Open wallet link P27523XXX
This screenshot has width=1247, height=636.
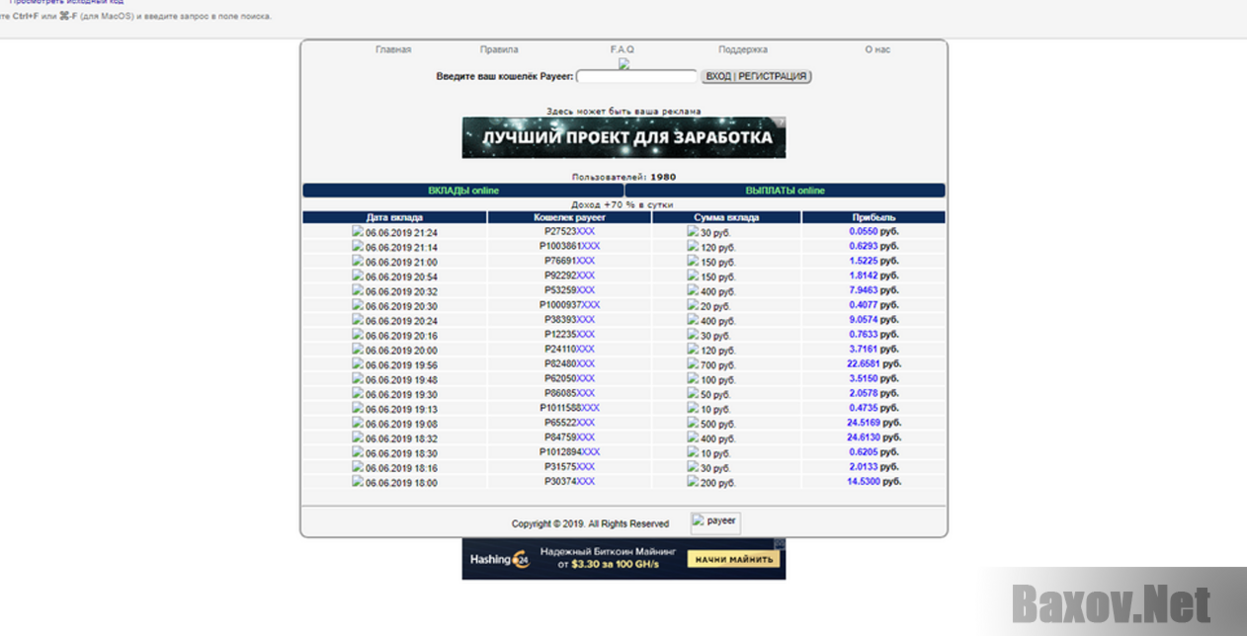pyautogui.click(x=570, y=231)
